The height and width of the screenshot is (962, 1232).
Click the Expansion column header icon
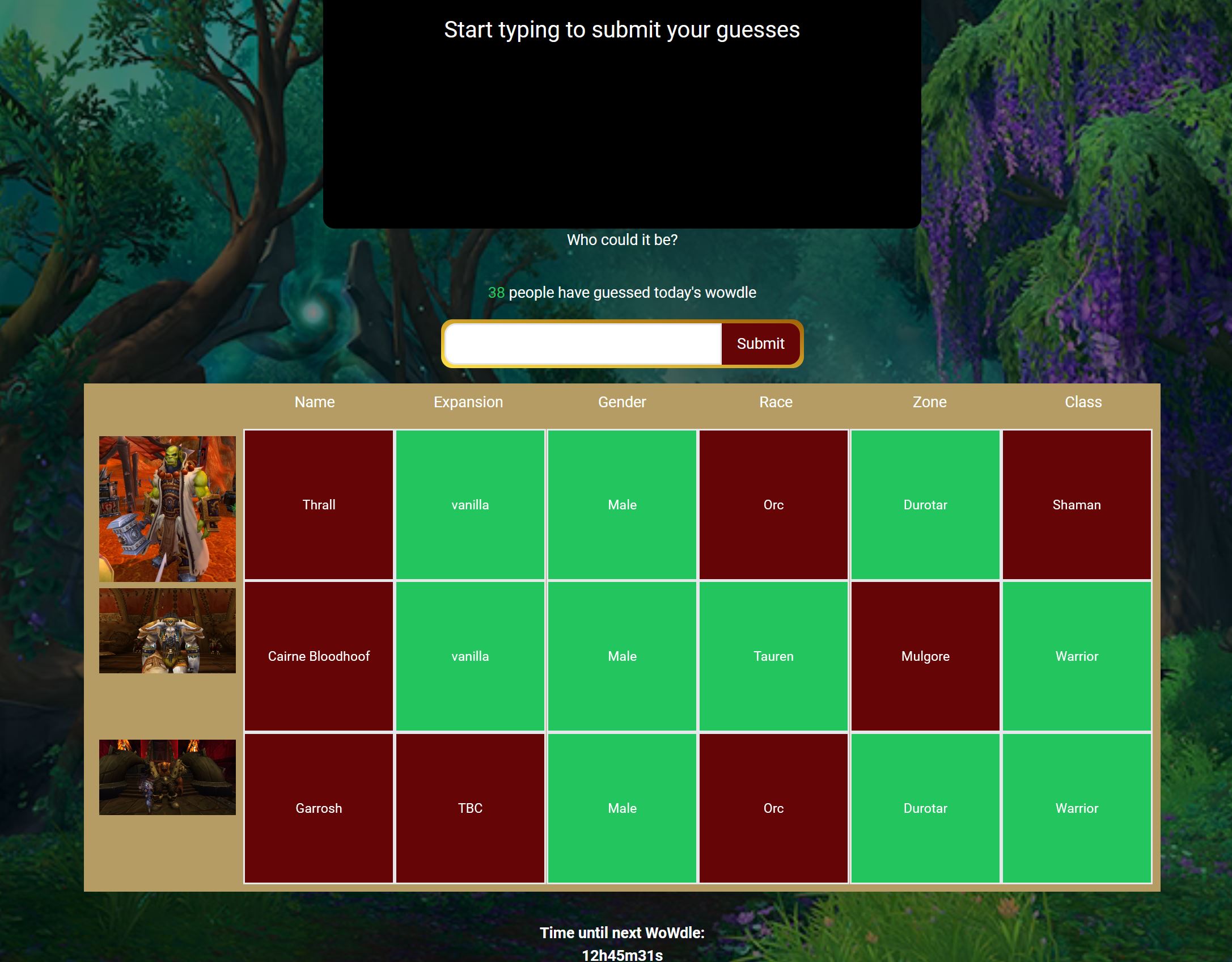click(x=468, y=401)
